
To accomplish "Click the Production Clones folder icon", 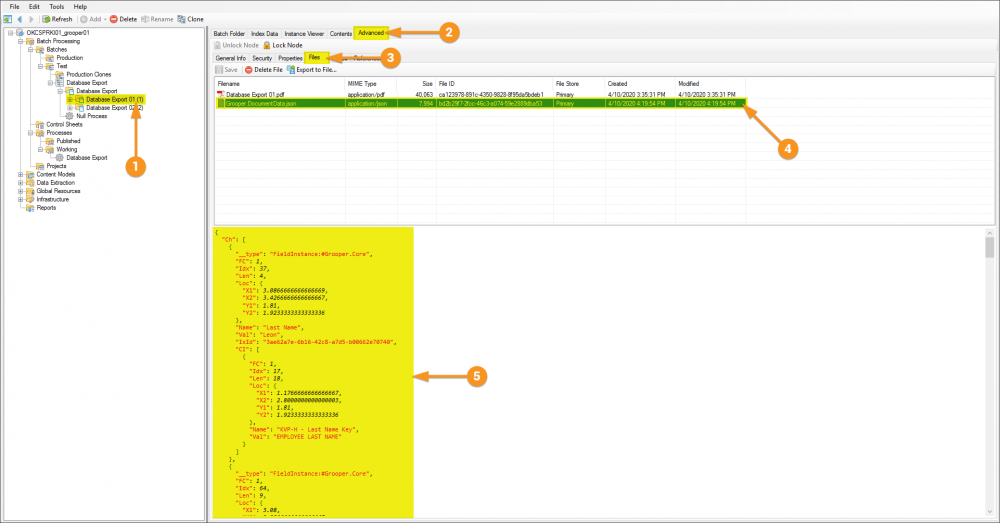I will point(60,74).
